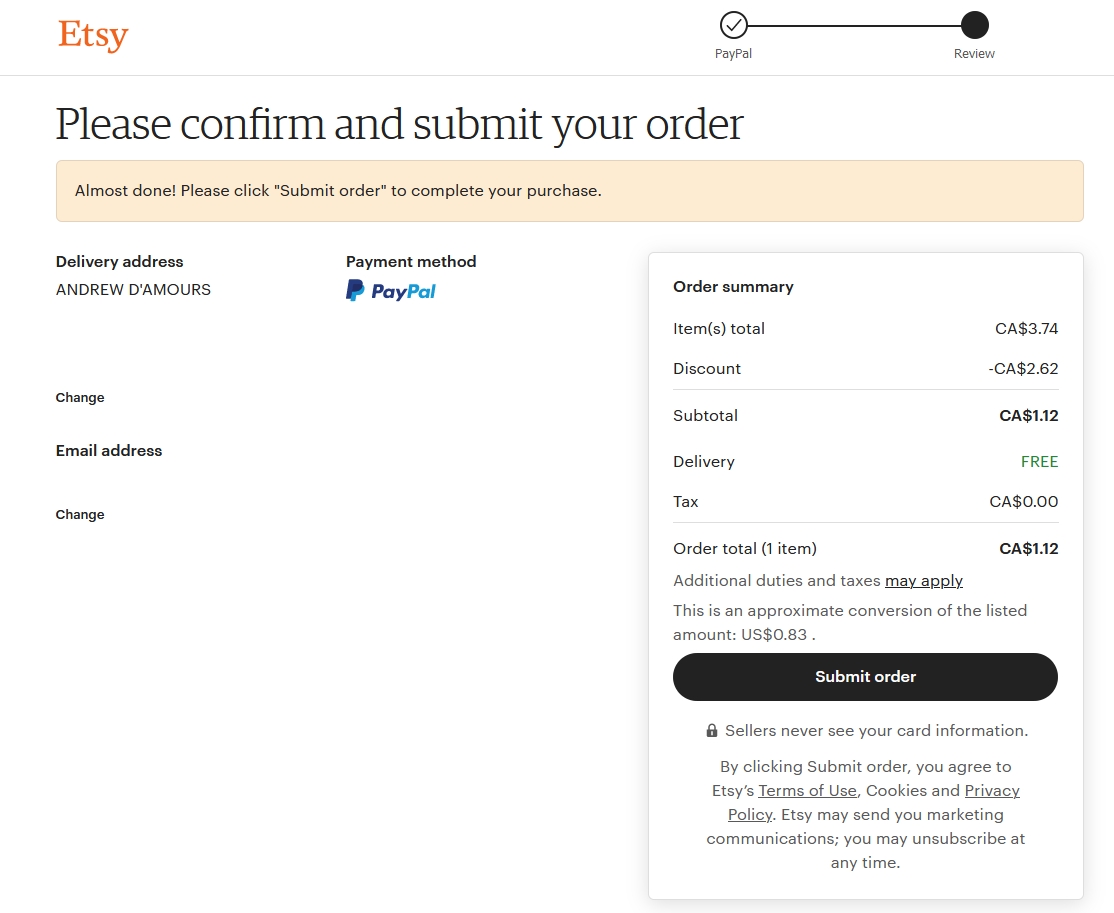Click the Etsy logo
This screenshot has width=1114, height=913.
[x=93, y=34]
